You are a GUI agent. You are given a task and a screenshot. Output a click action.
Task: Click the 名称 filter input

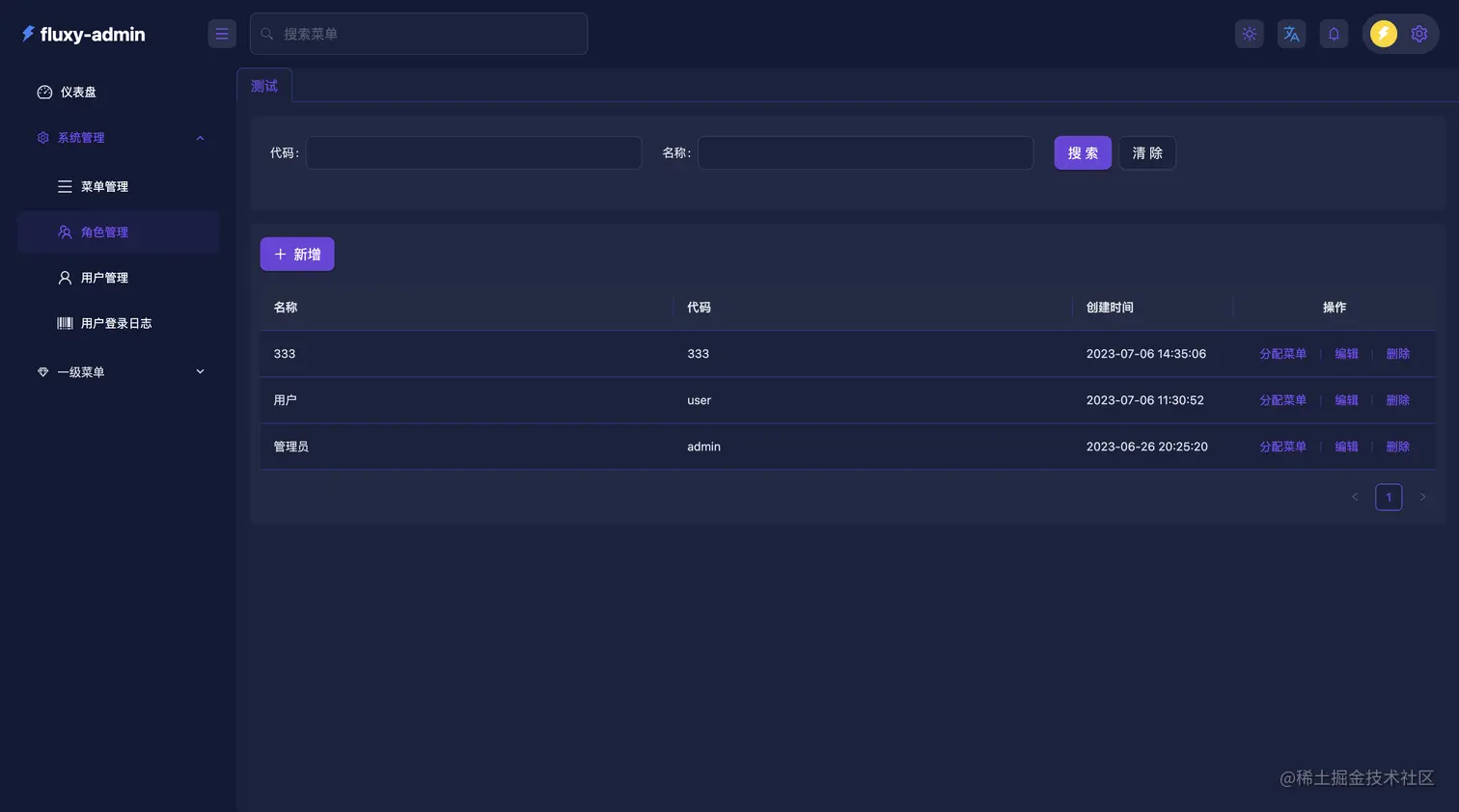point(866,153)
